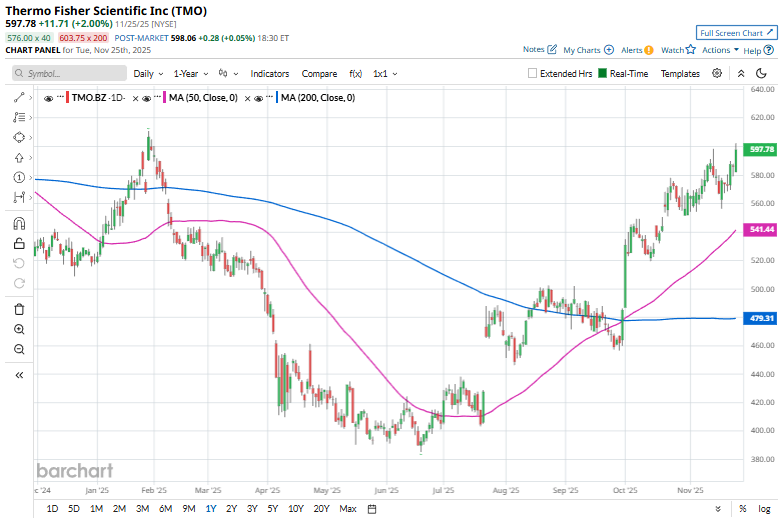Open the My Charts link
Viewport: 783px width, 522px height.
tap(581, 50)
